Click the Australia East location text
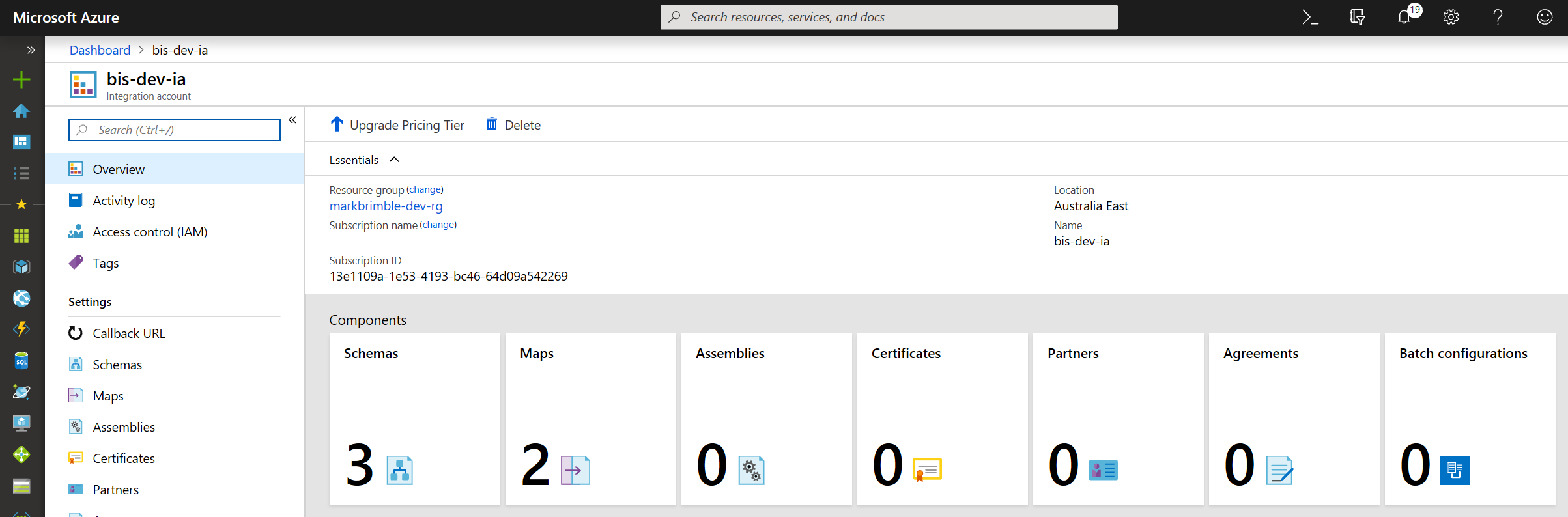The width and height of the screenshot is (1568, 517). pyautogui.click(x=1091, y=206)
